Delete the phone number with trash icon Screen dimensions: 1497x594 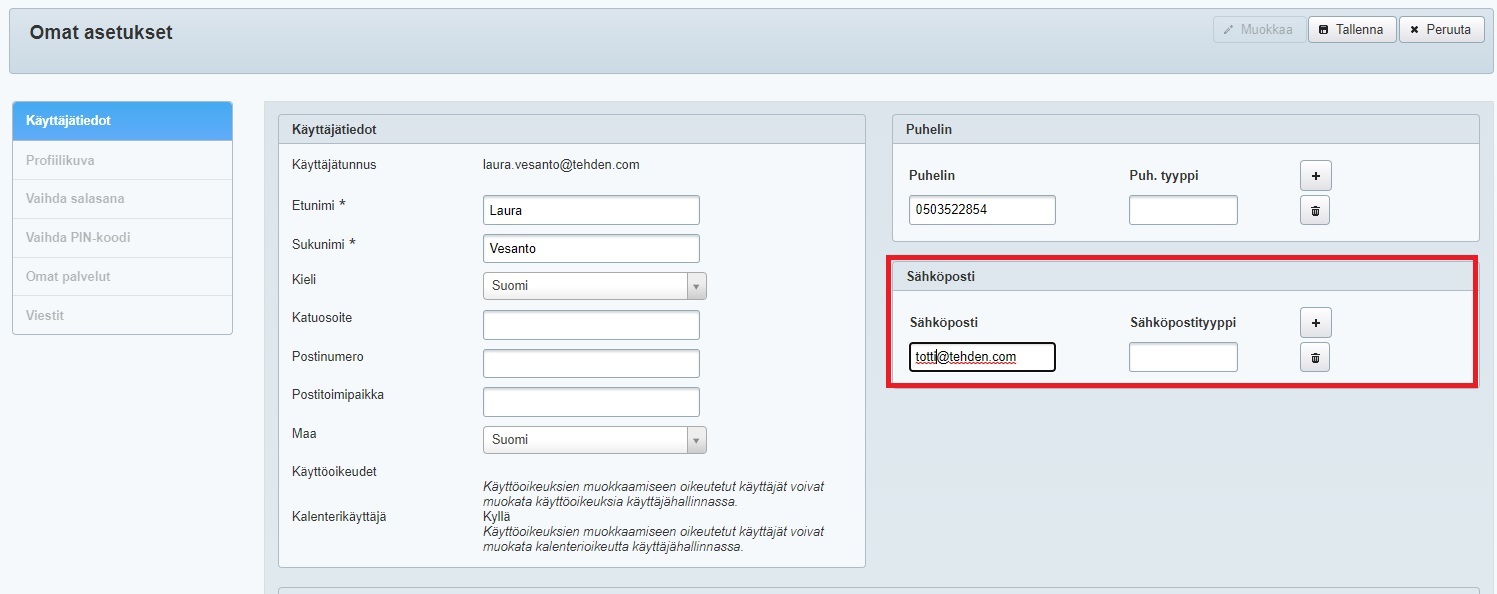pos(1315,210)
